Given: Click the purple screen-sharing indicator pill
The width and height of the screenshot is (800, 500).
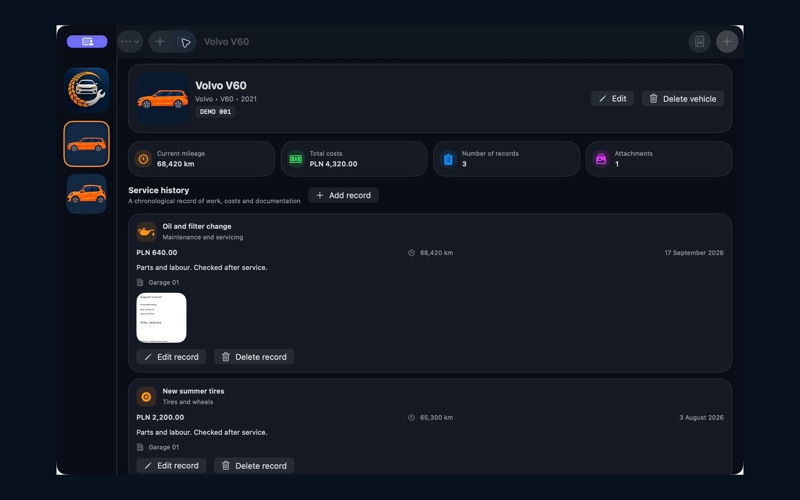Looking at the screenshot, I should [x=87, y=41].
